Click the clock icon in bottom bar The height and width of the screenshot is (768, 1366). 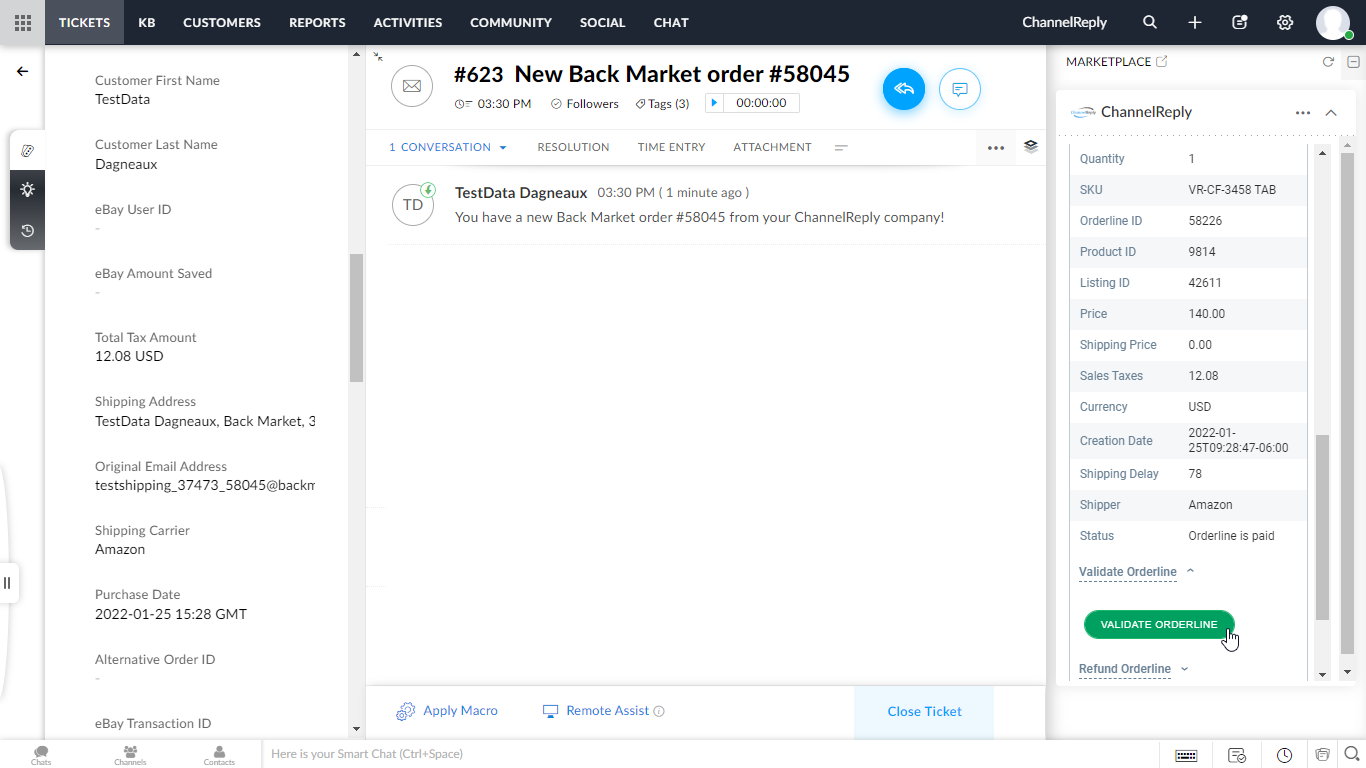tap(1285, 755)
